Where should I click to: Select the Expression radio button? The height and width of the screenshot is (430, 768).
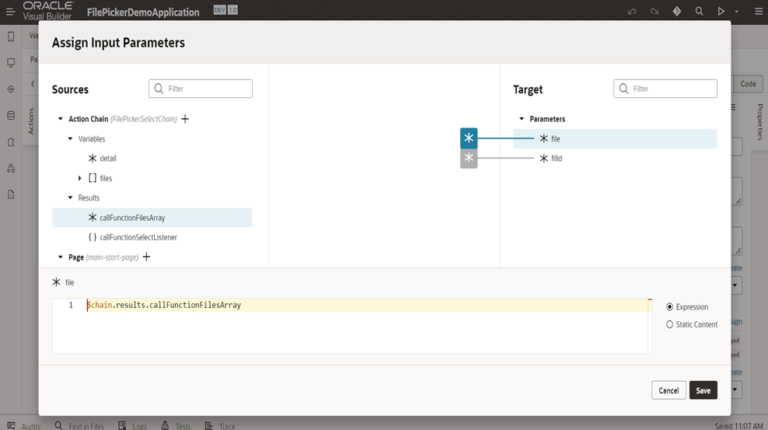tap(670, 307)
